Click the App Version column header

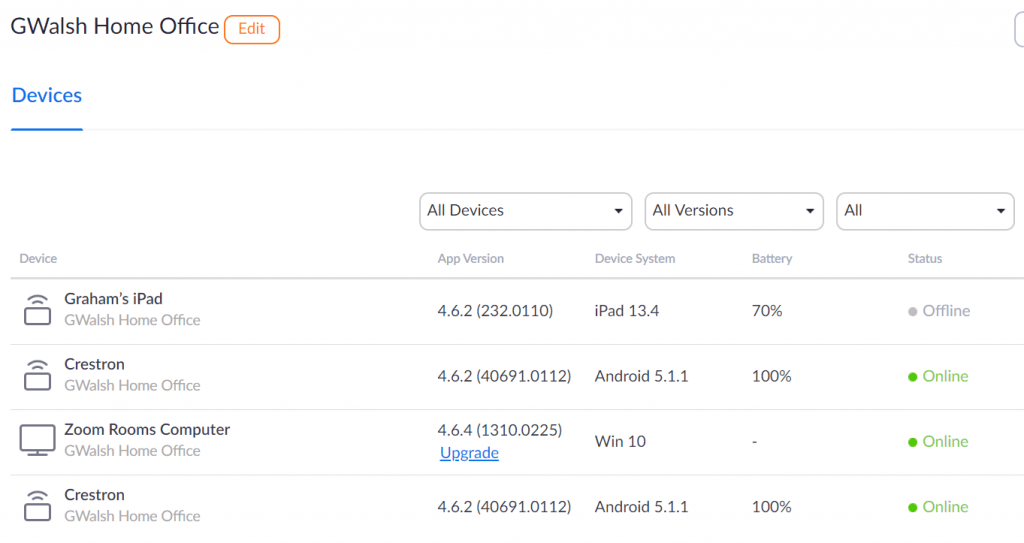pyautogui.click(x=470, y=259)
